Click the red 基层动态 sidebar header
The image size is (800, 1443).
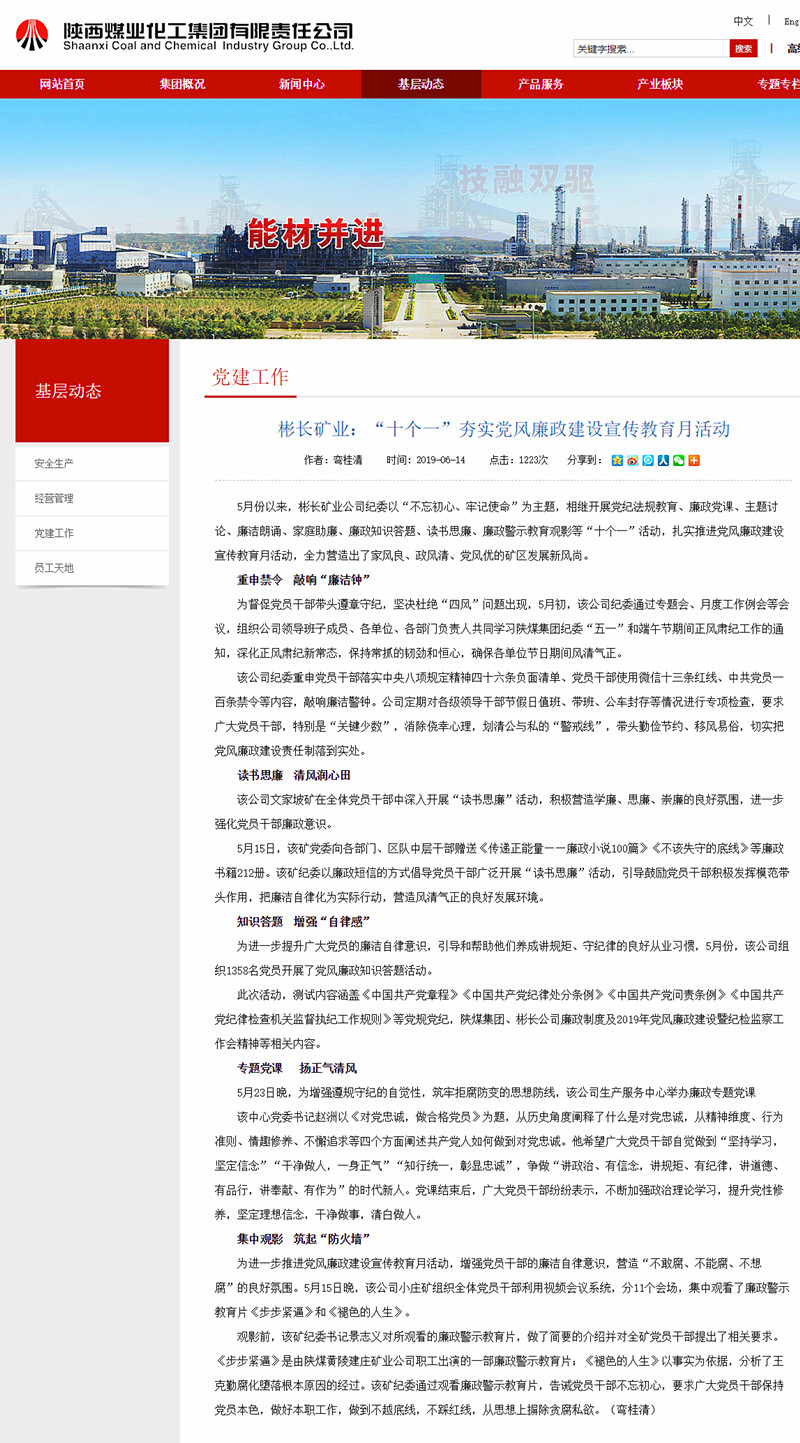point(92,391)
